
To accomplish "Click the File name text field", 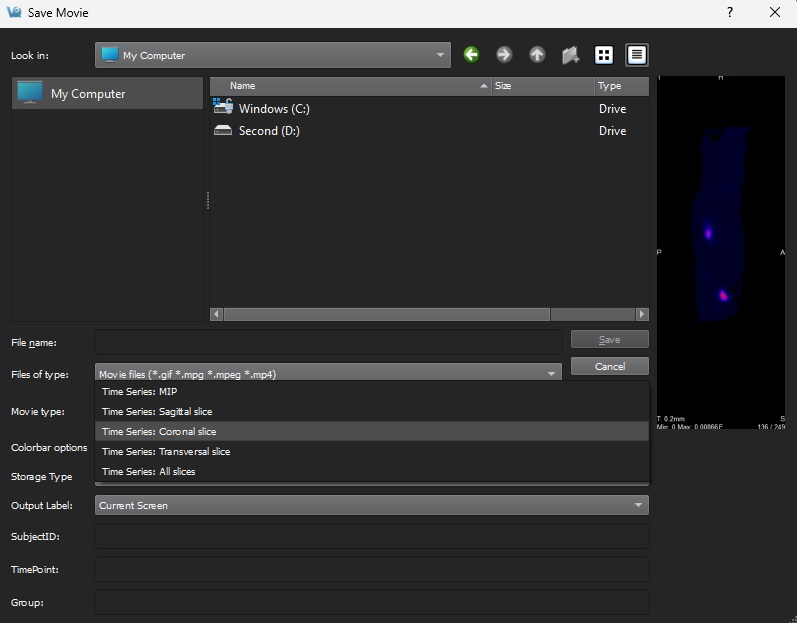I will pos(328,342).
